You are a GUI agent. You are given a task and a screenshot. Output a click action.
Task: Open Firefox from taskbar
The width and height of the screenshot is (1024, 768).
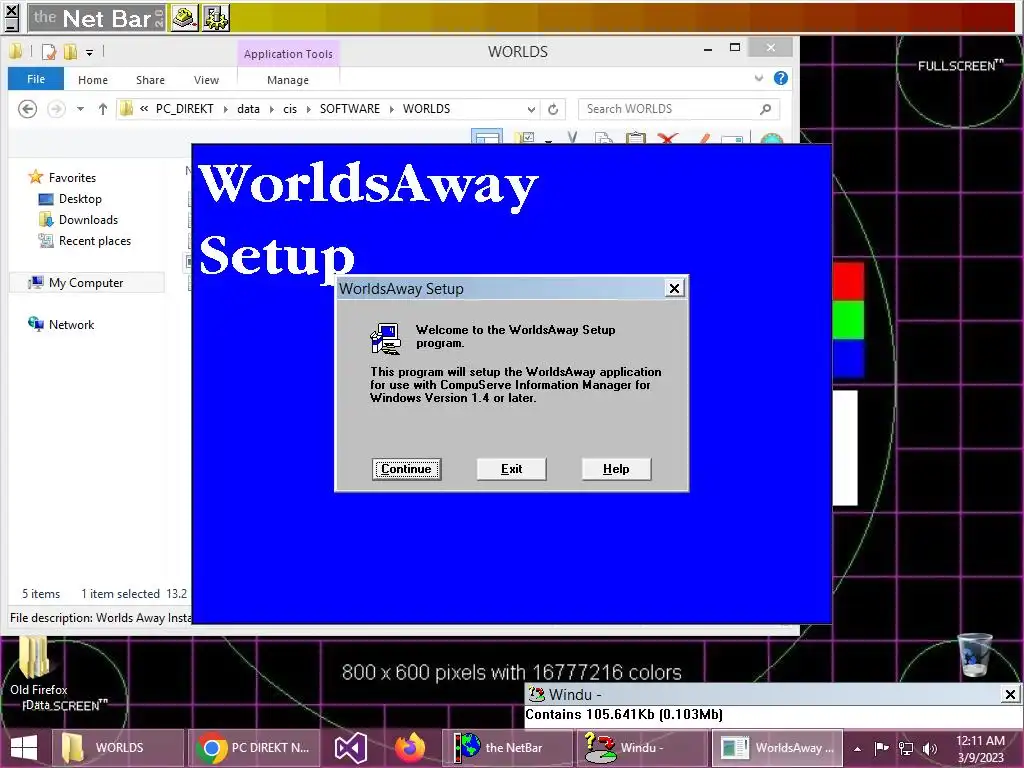point(410,748)
